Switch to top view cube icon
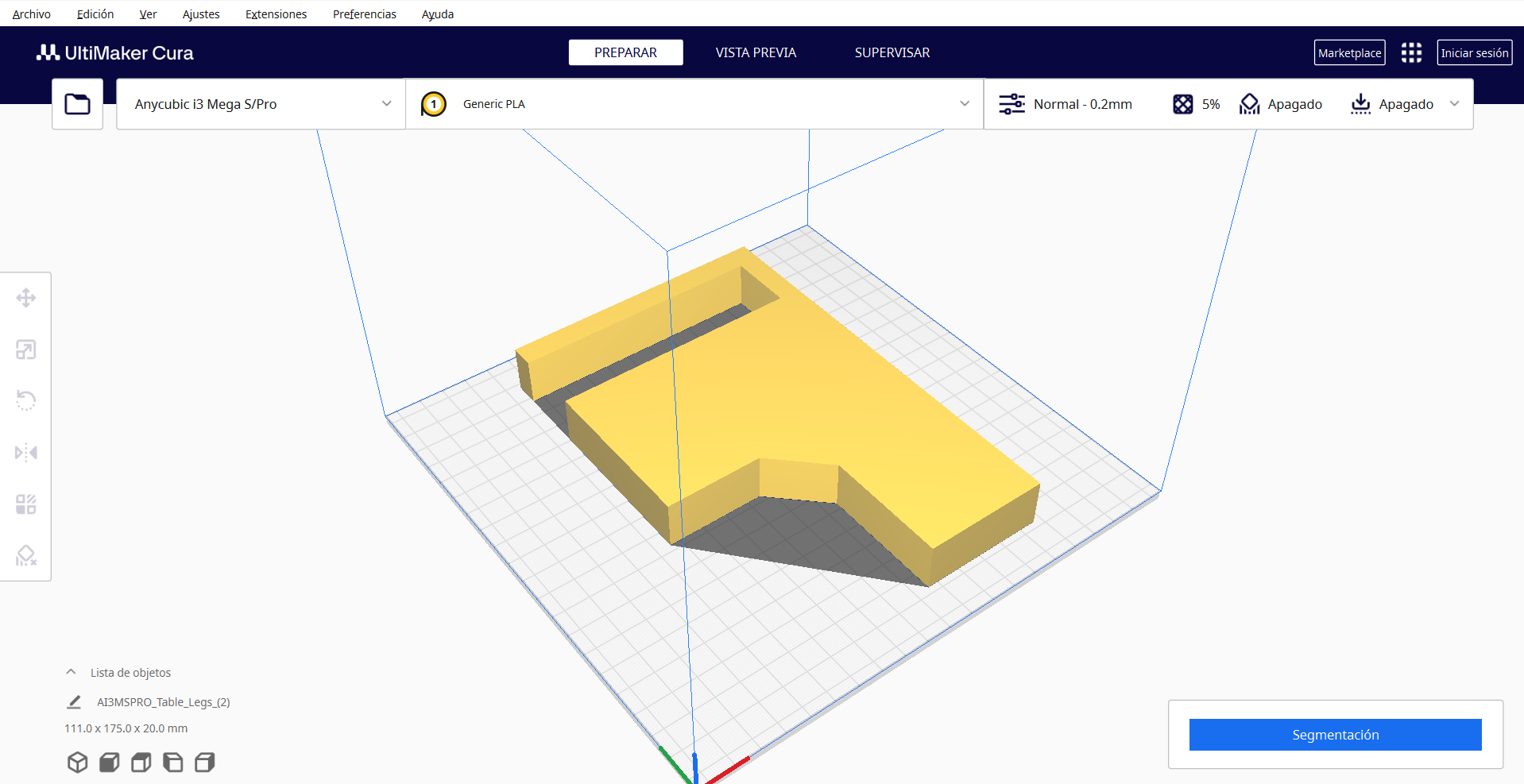Viewport: 1524px width, 784px height. 141,763
